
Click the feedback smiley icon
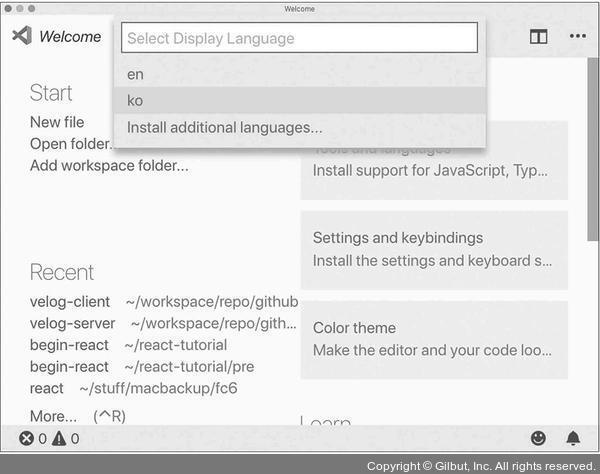(x=538, y=438)
